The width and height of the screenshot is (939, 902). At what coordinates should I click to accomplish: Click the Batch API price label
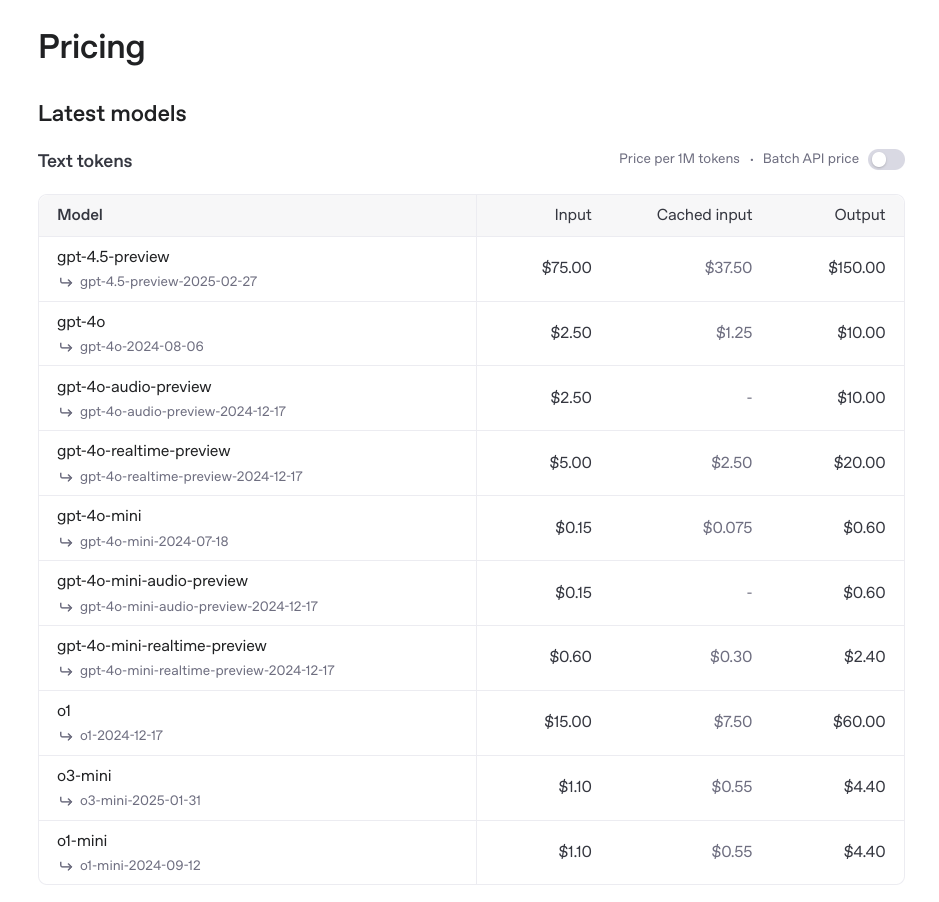pos(810,159)
